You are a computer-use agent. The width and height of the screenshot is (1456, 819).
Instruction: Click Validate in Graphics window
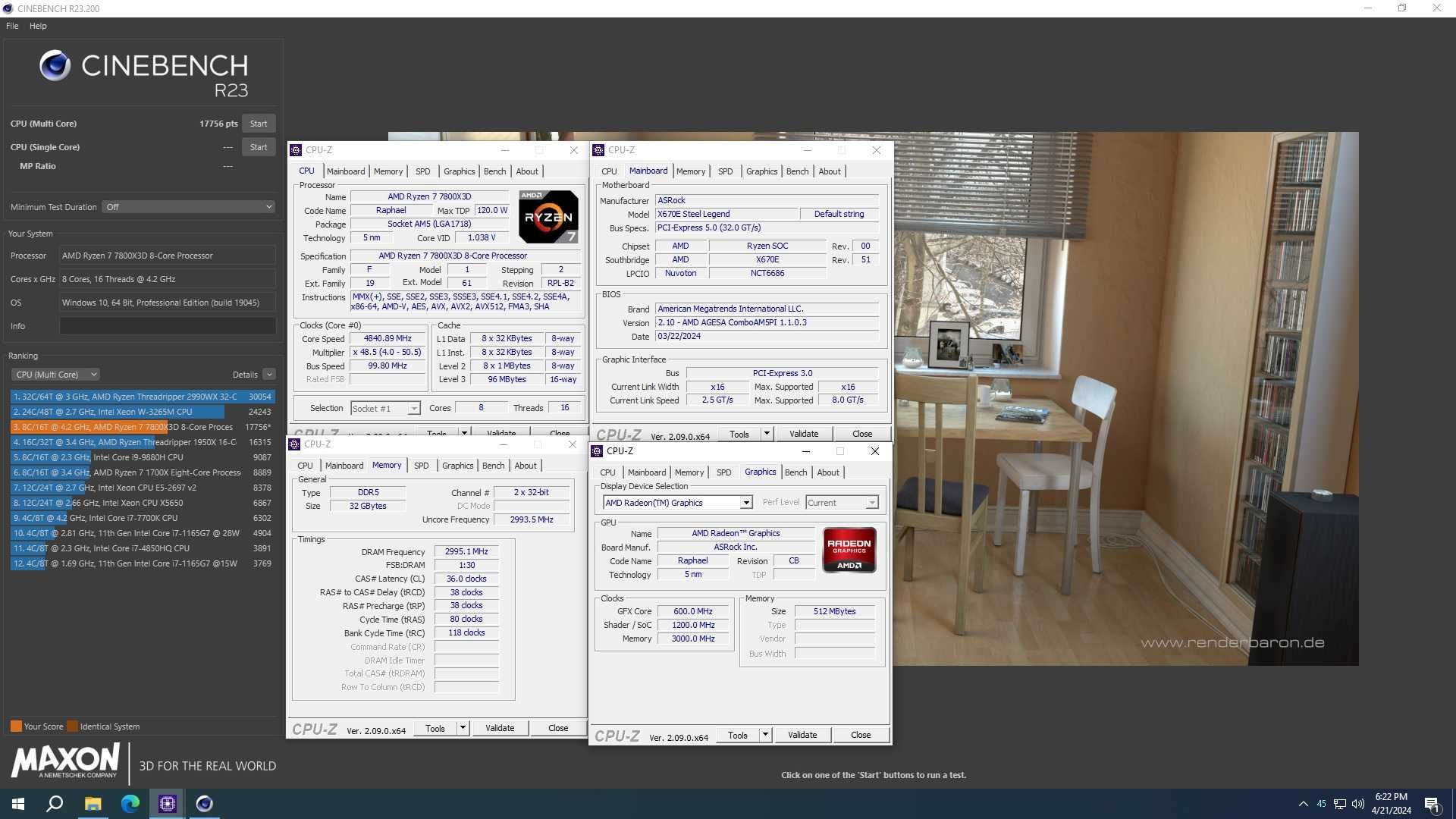802,735
